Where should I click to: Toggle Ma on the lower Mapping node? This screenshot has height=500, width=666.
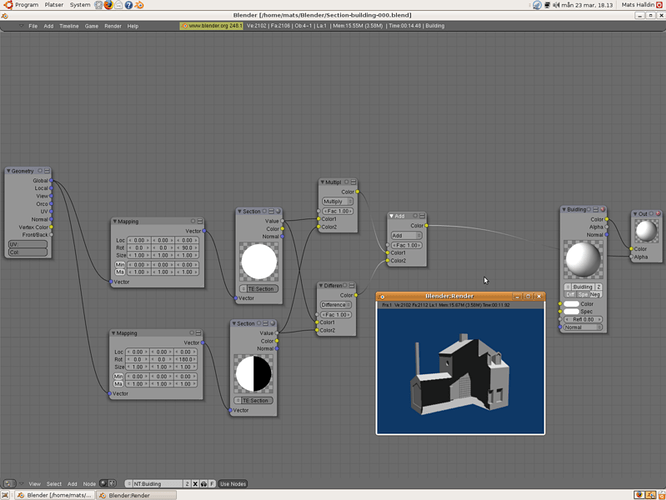[x=118, y=384]
